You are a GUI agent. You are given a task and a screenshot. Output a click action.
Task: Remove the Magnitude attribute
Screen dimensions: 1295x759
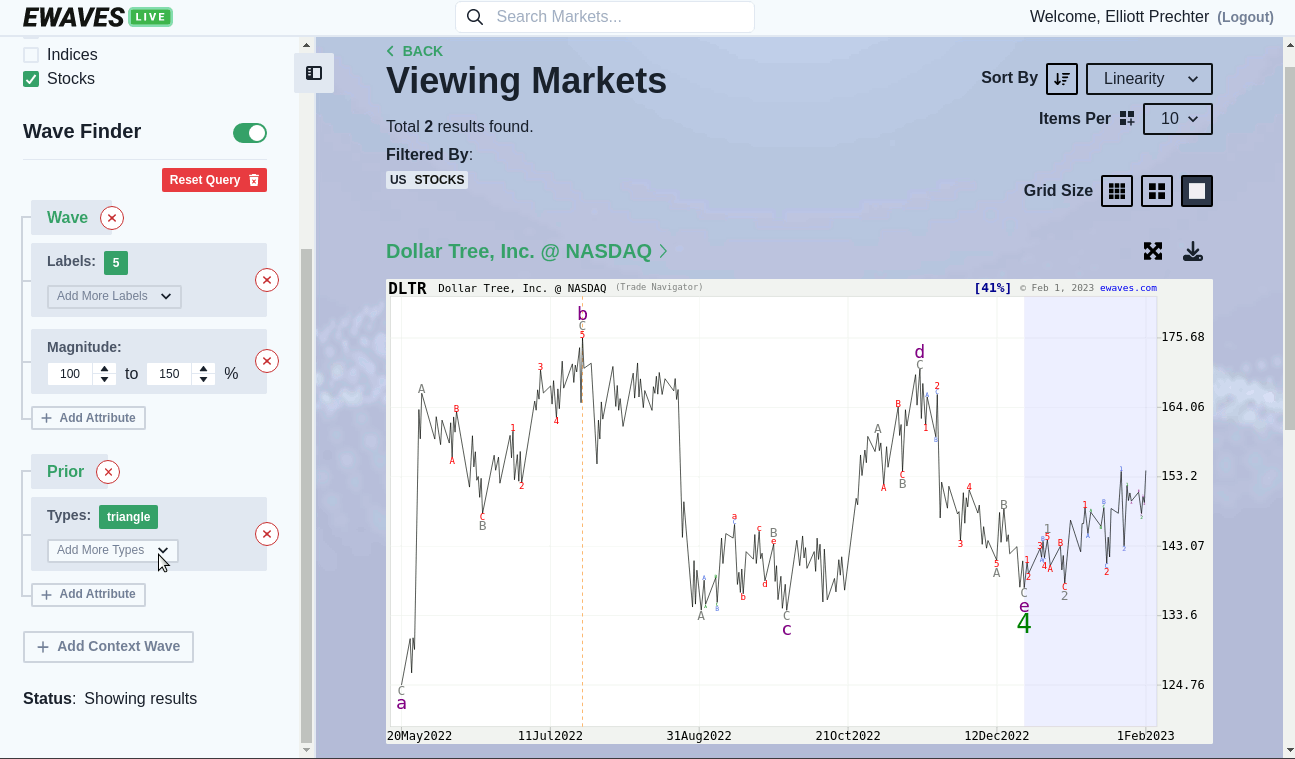[267, 361]
